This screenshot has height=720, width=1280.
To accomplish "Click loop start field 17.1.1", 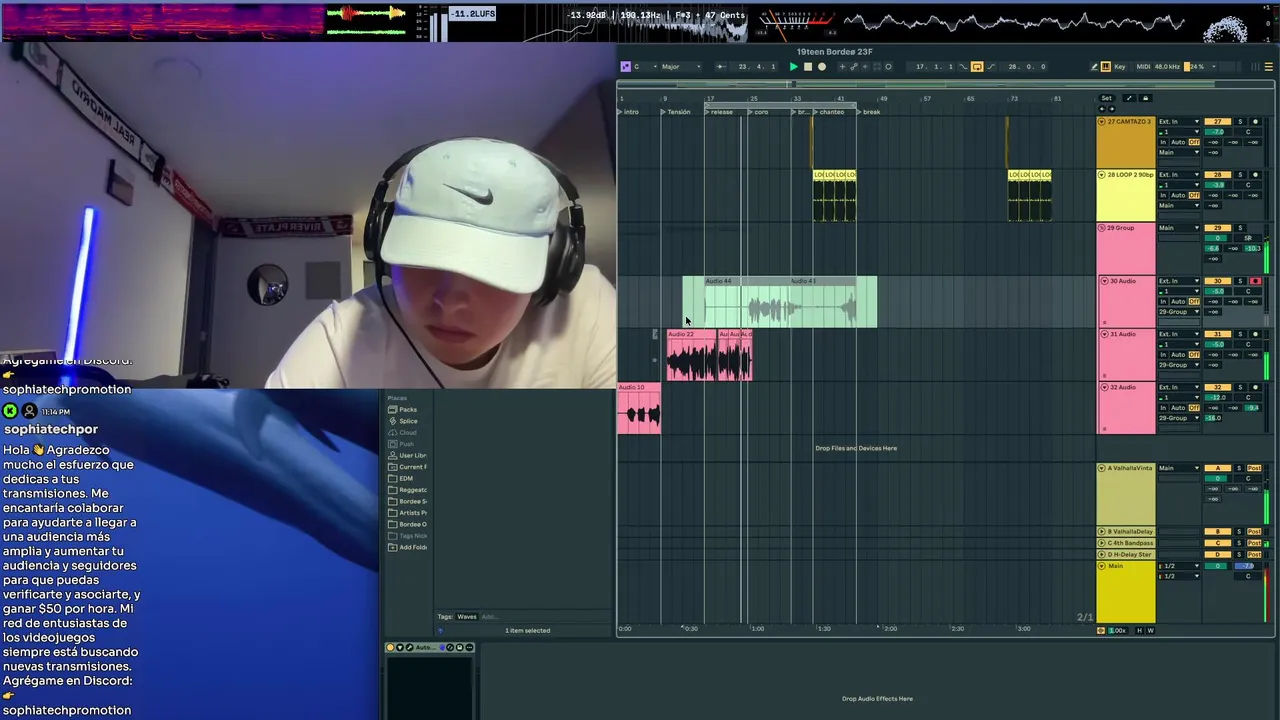I will pyautogui.click(x=934, y=67).
